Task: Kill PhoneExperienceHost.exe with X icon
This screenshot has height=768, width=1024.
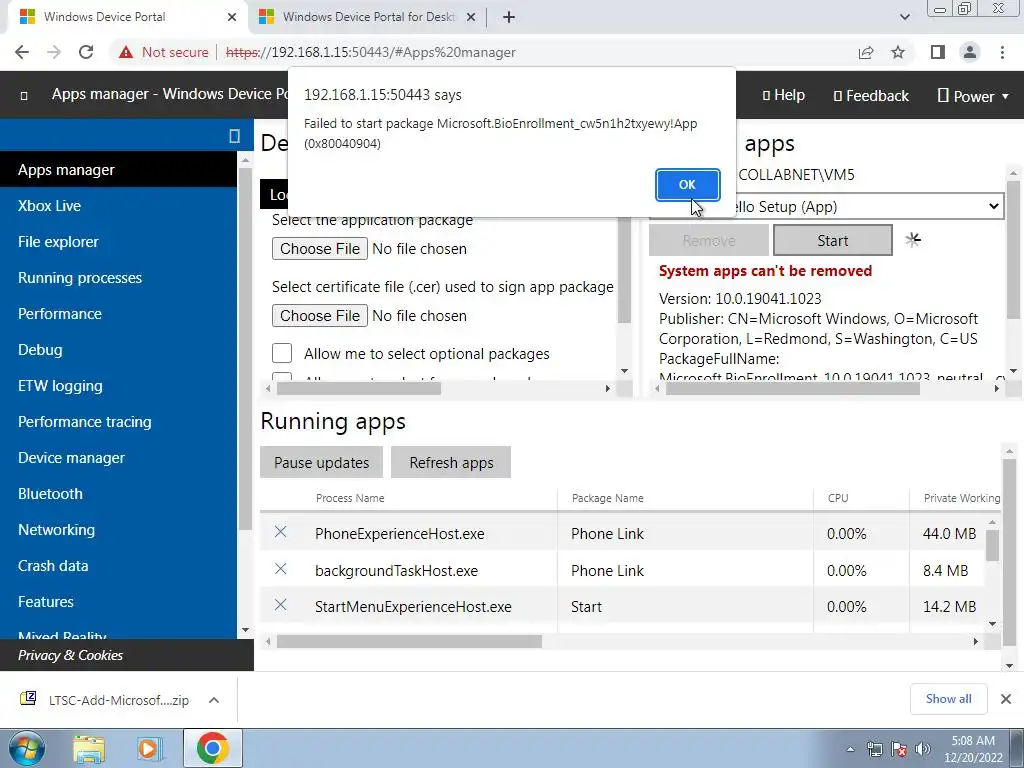Action: coord(281,532)
